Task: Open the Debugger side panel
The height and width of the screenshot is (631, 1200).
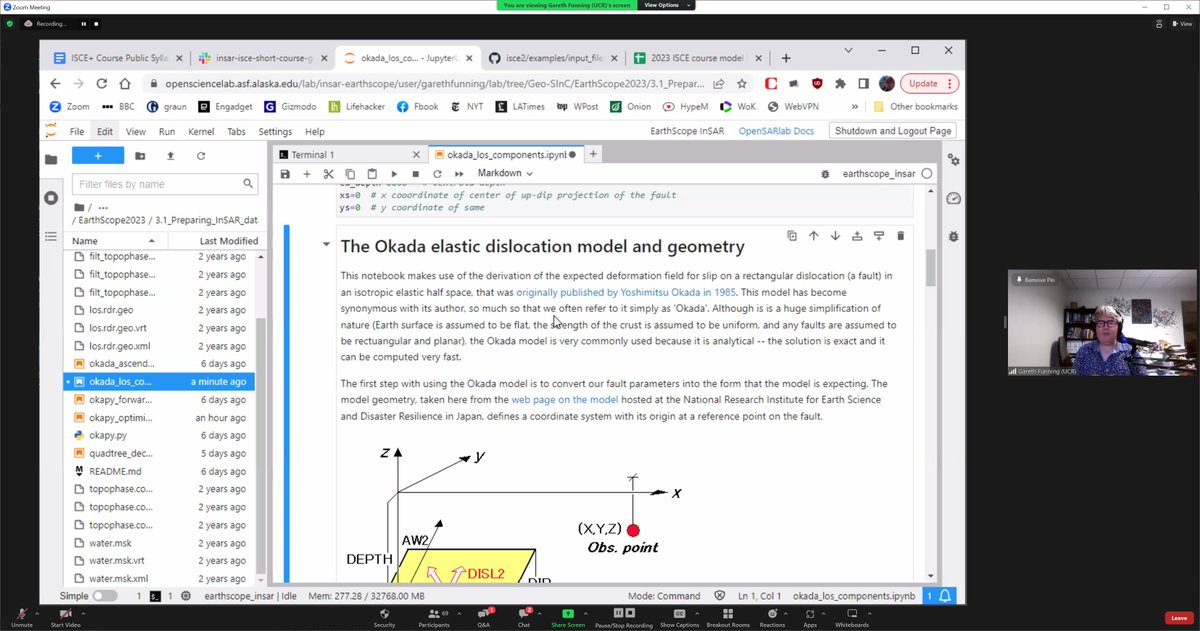Action: coord(953,236)
